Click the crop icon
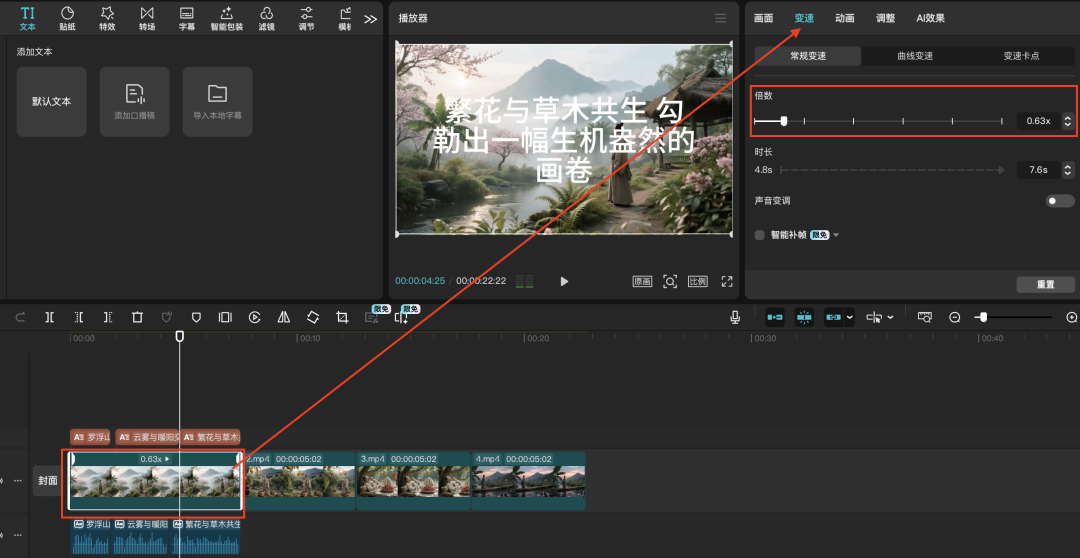Viewport: 1080px width, 558px height. (x=342, y=317)
